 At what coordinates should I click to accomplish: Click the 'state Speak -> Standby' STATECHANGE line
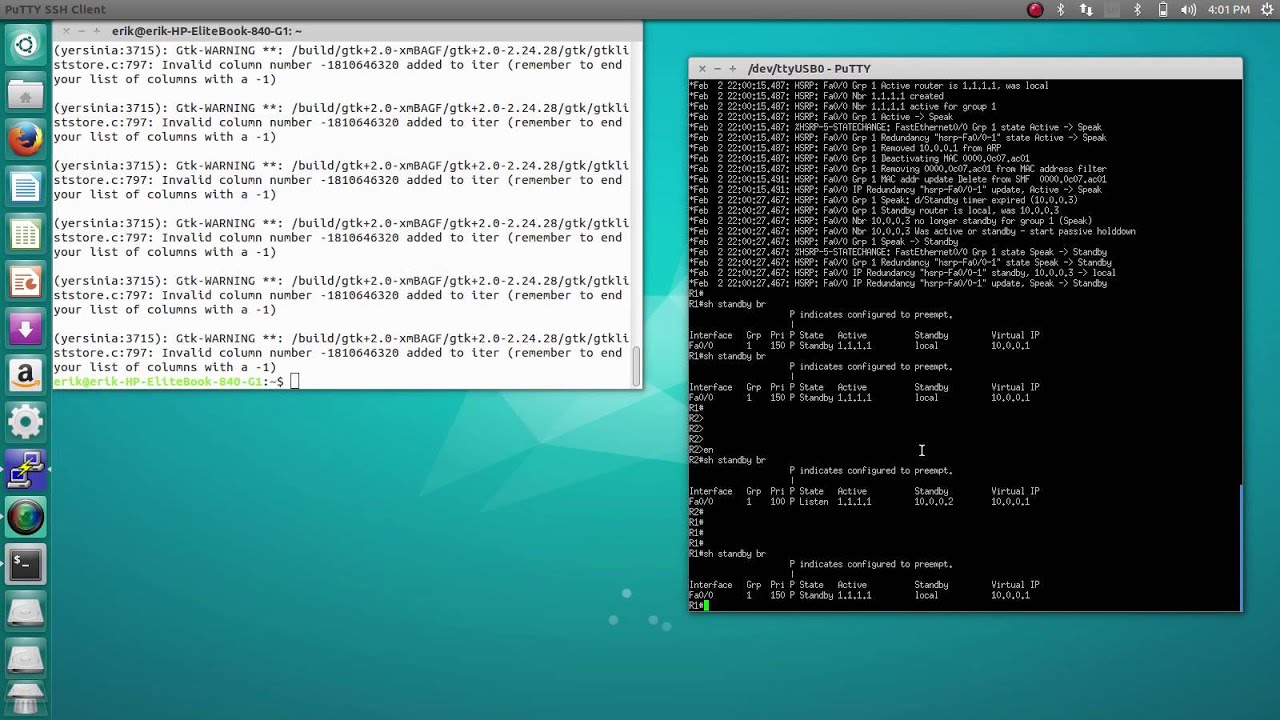(898, 252)
